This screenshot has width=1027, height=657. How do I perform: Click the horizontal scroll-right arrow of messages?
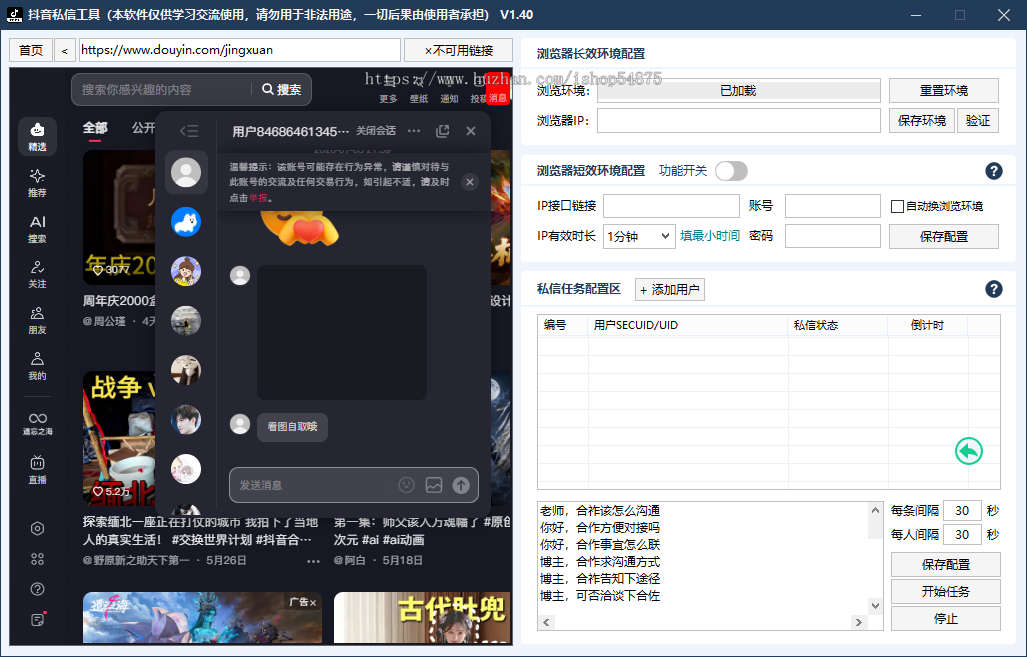click(x=859, y=622)
